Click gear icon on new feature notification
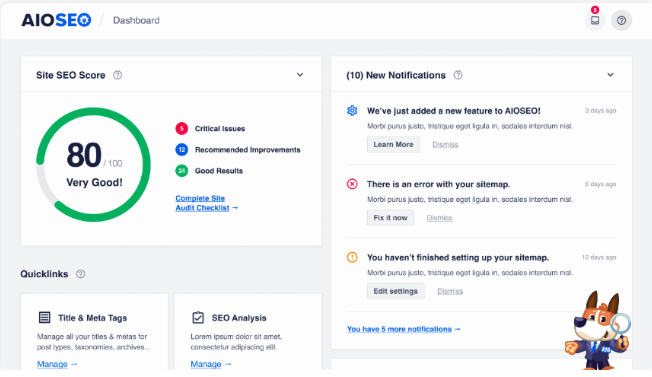The width and height of the screenshot is (652, 377). click(352, 111)
